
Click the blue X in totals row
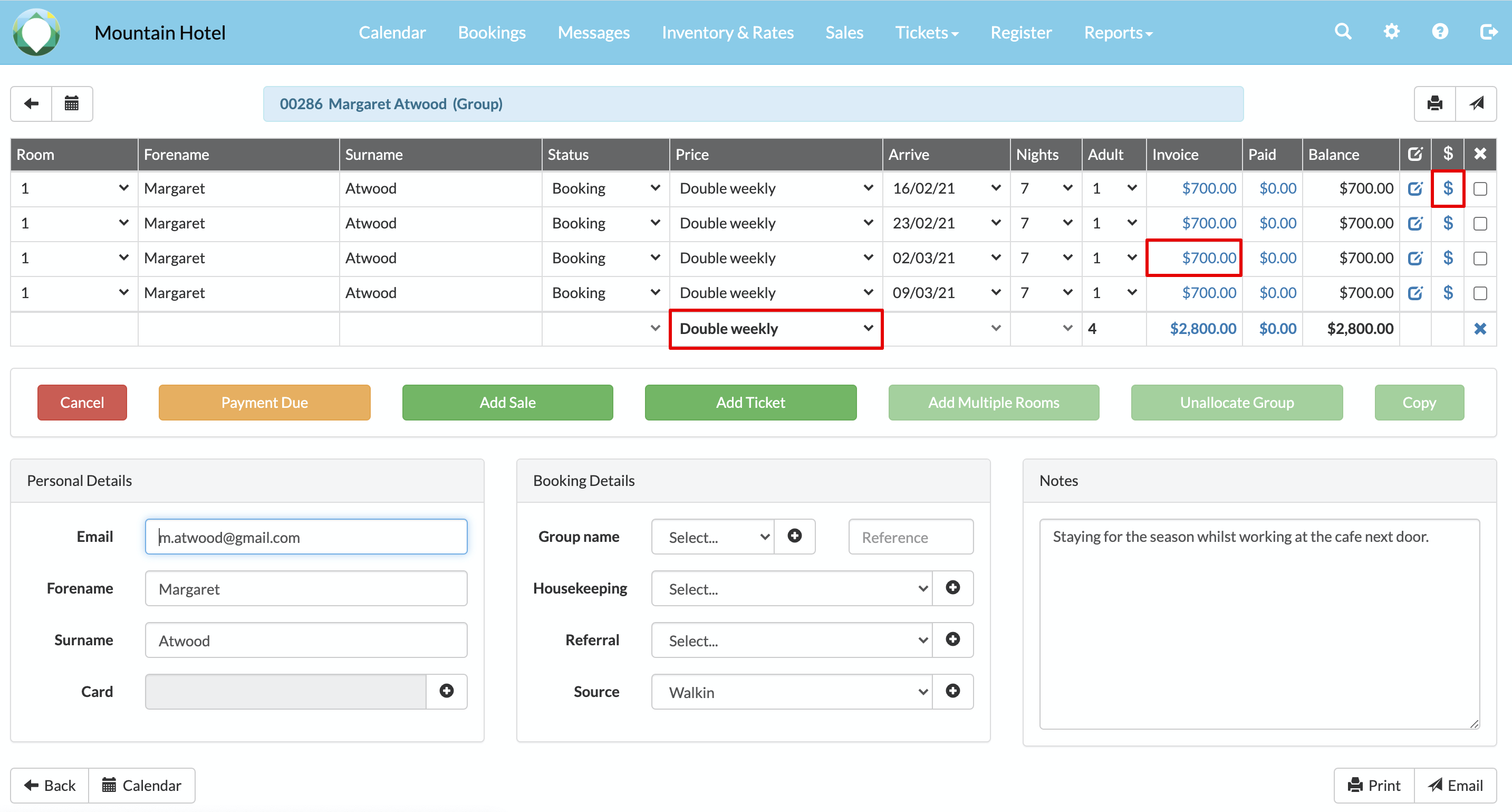coord(1480,329)
